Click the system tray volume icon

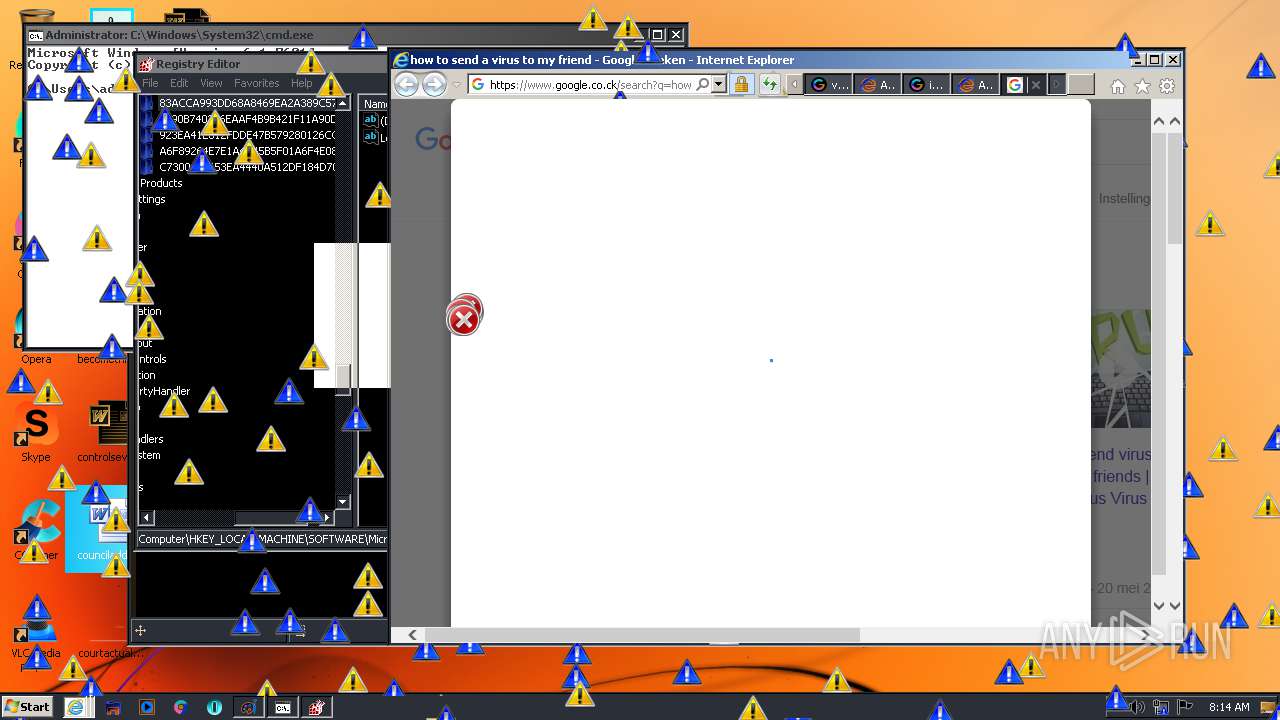[x=1138, y=707]
